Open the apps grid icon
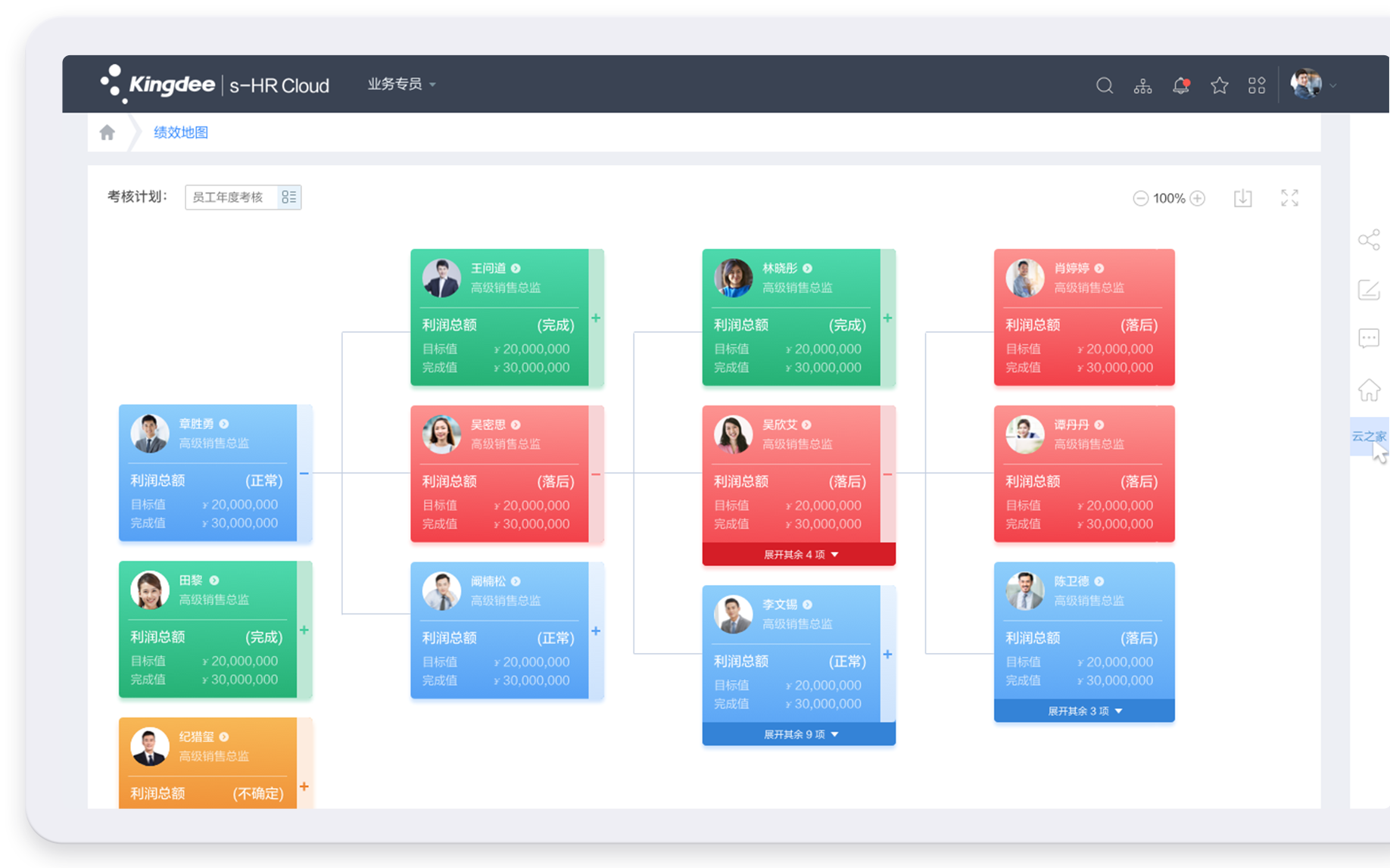Image resolution: width=1390 pixels, height=868 pixels. click(x=1257, y=86)
